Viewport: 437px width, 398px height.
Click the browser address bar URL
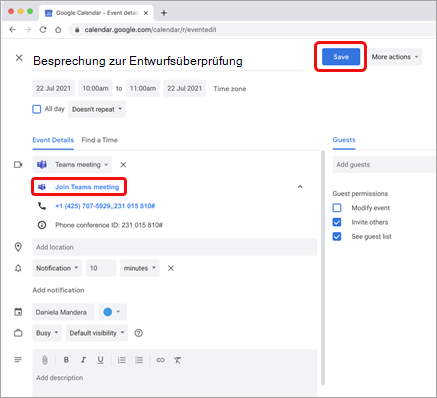(x=150, y=30)
